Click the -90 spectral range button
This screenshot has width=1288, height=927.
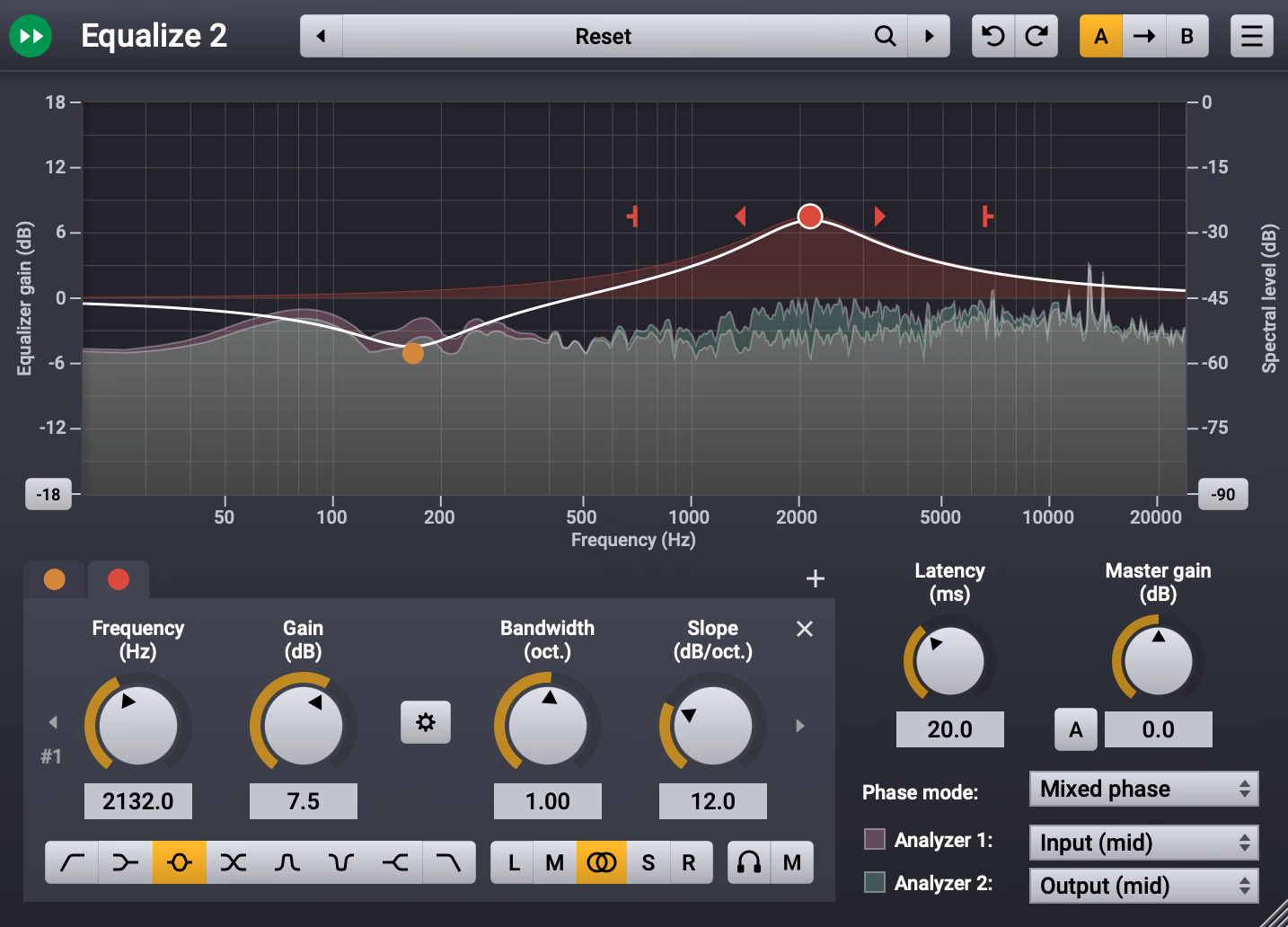pyautogui.click(x=1223, y=494)
